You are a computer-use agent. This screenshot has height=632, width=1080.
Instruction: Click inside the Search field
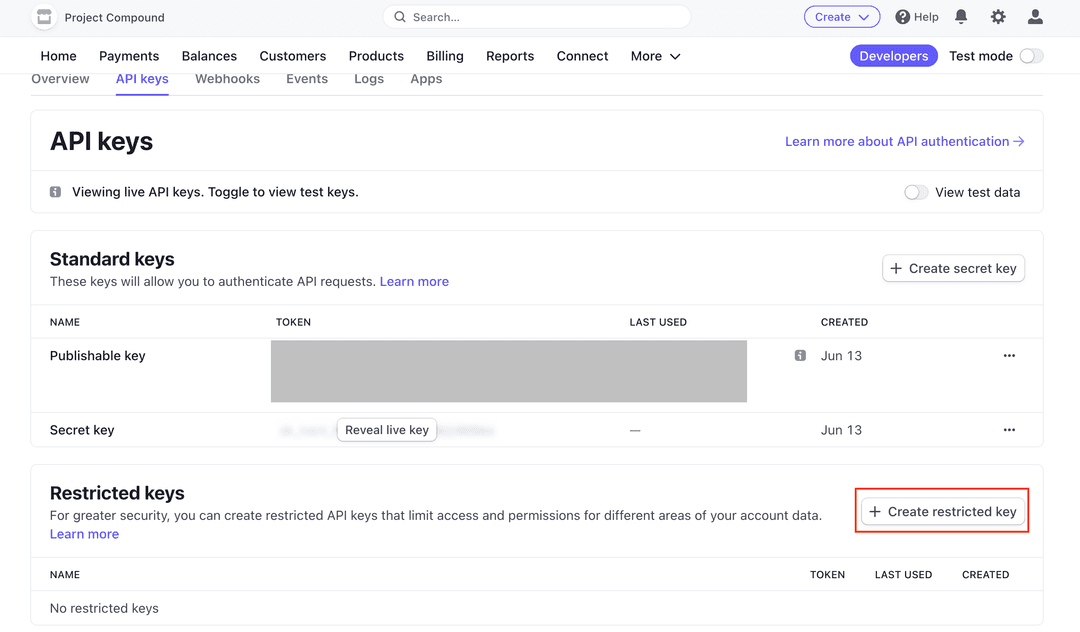pos(537,17)
